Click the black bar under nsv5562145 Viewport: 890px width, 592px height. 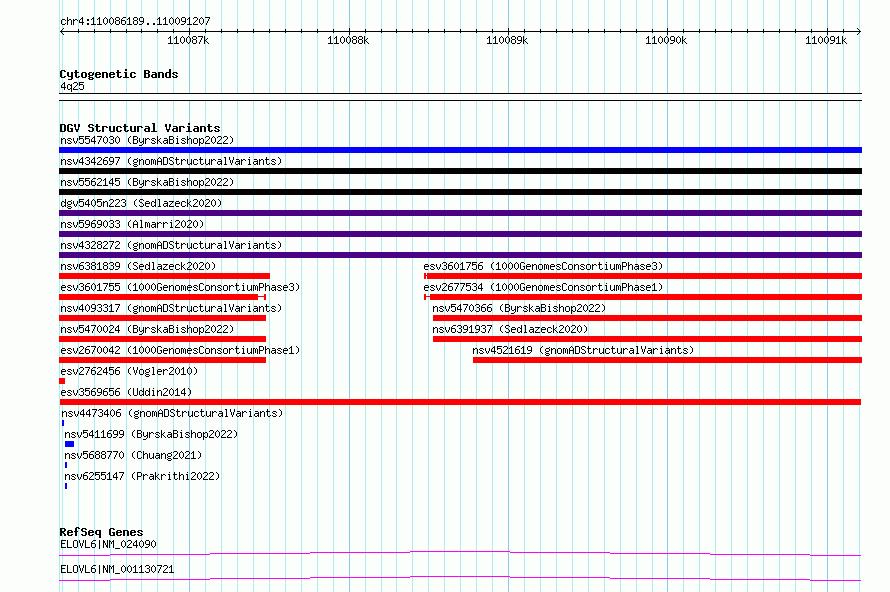coord(460,192)
